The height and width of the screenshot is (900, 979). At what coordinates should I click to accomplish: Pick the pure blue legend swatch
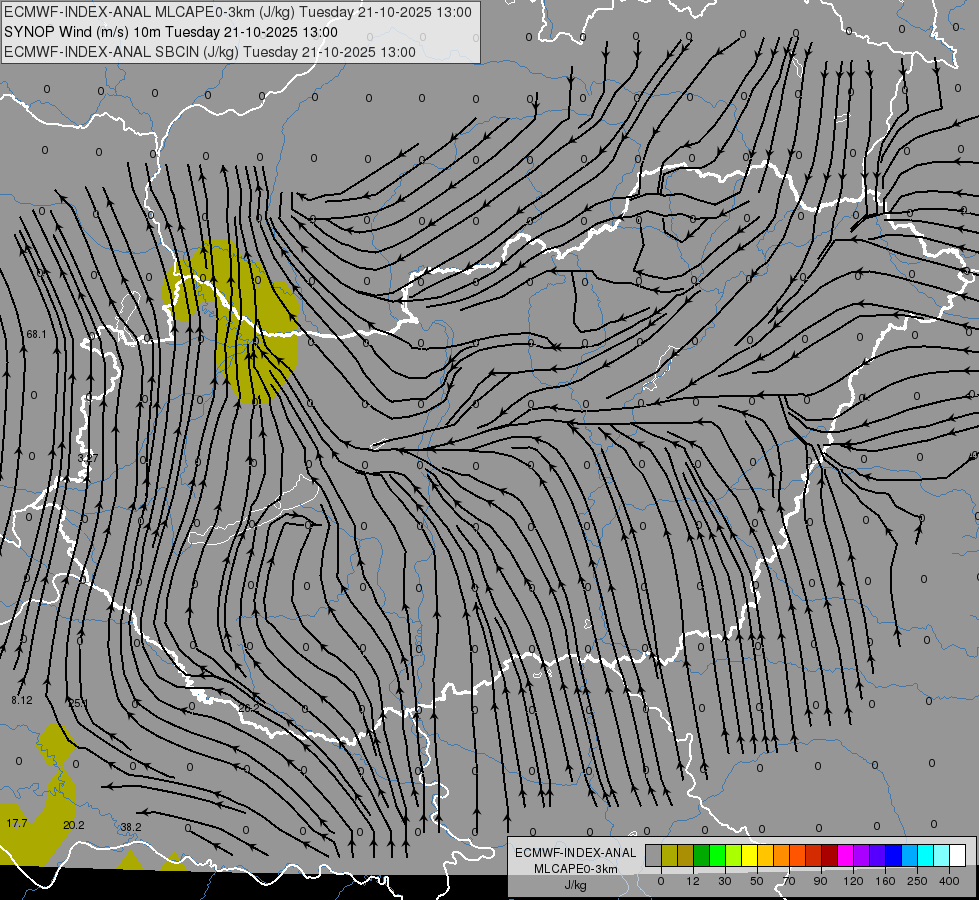click(x=894, y=856)
